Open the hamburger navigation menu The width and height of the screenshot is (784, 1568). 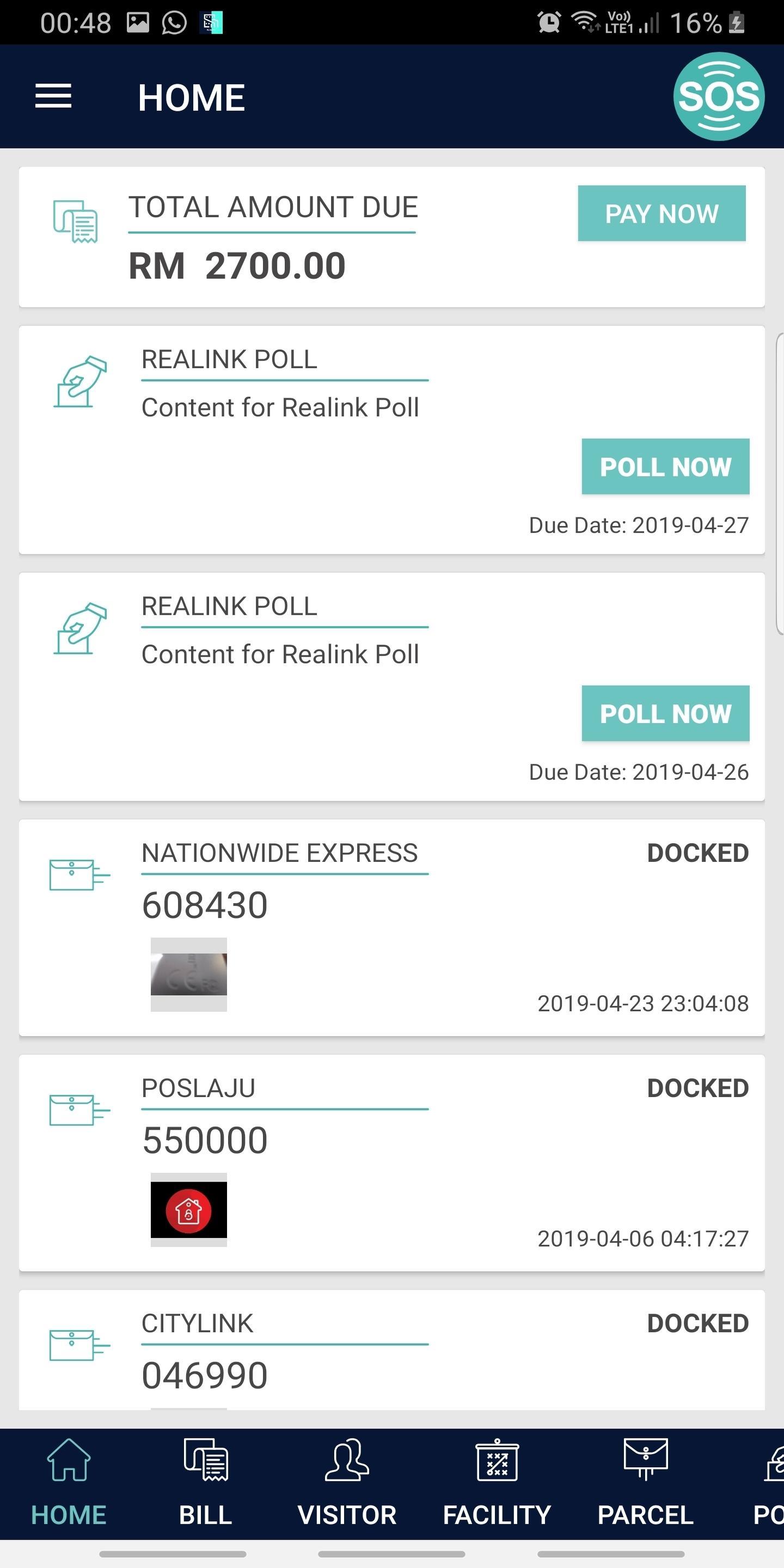53,96
